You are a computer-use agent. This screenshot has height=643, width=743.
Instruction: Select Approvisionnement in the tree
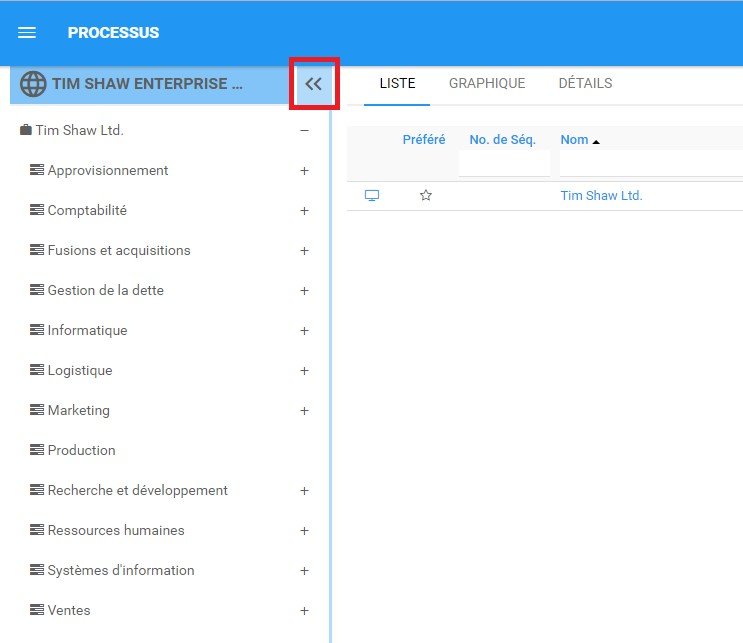pyautogui.click(x=108, y=170)
